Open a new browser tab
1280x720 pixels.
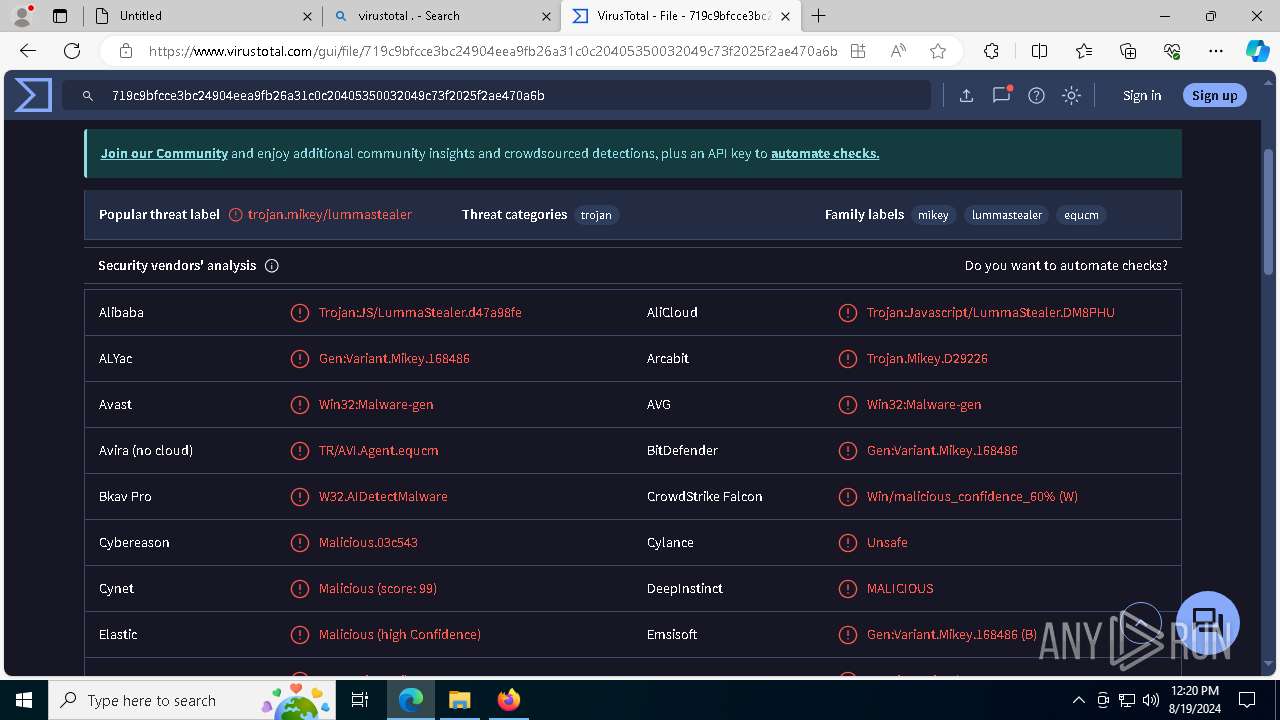(x=819, y=16)
